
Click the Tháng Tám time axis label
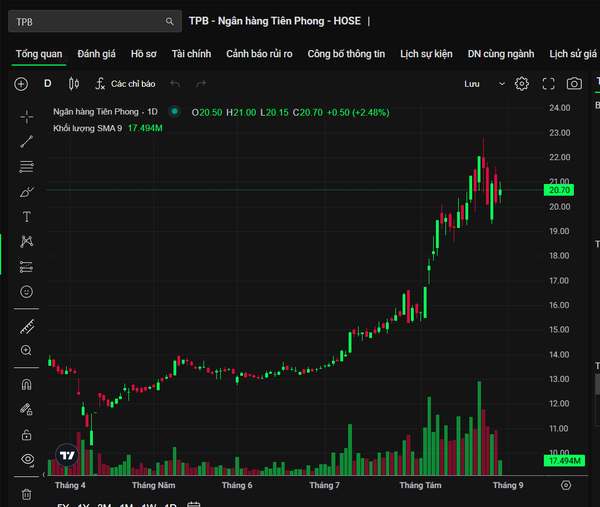tap(420, 485)
